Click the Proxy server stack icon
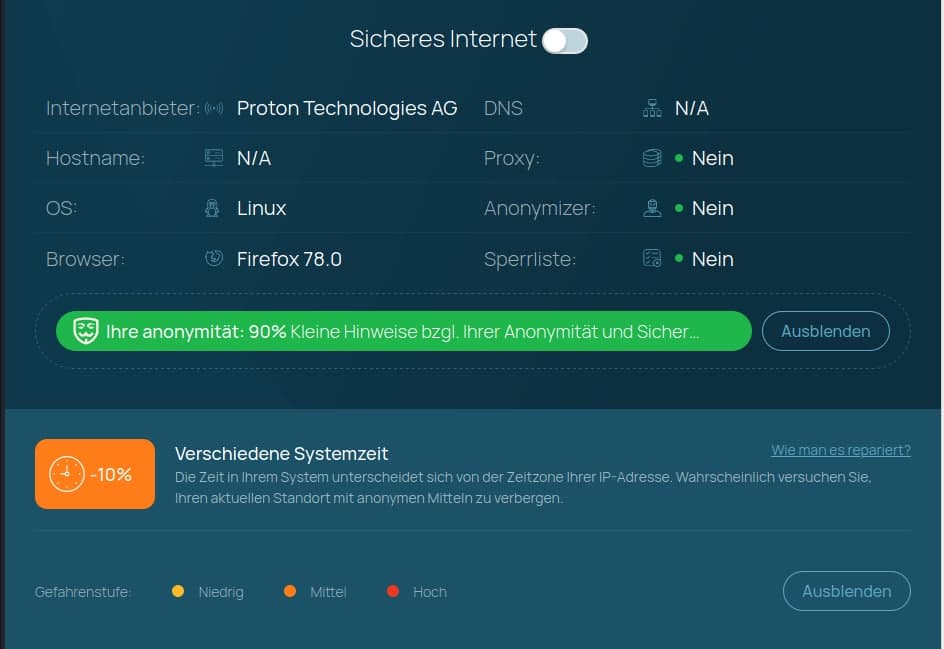Image resolution: width=944 pixels, height=649 pixels. 652,158
